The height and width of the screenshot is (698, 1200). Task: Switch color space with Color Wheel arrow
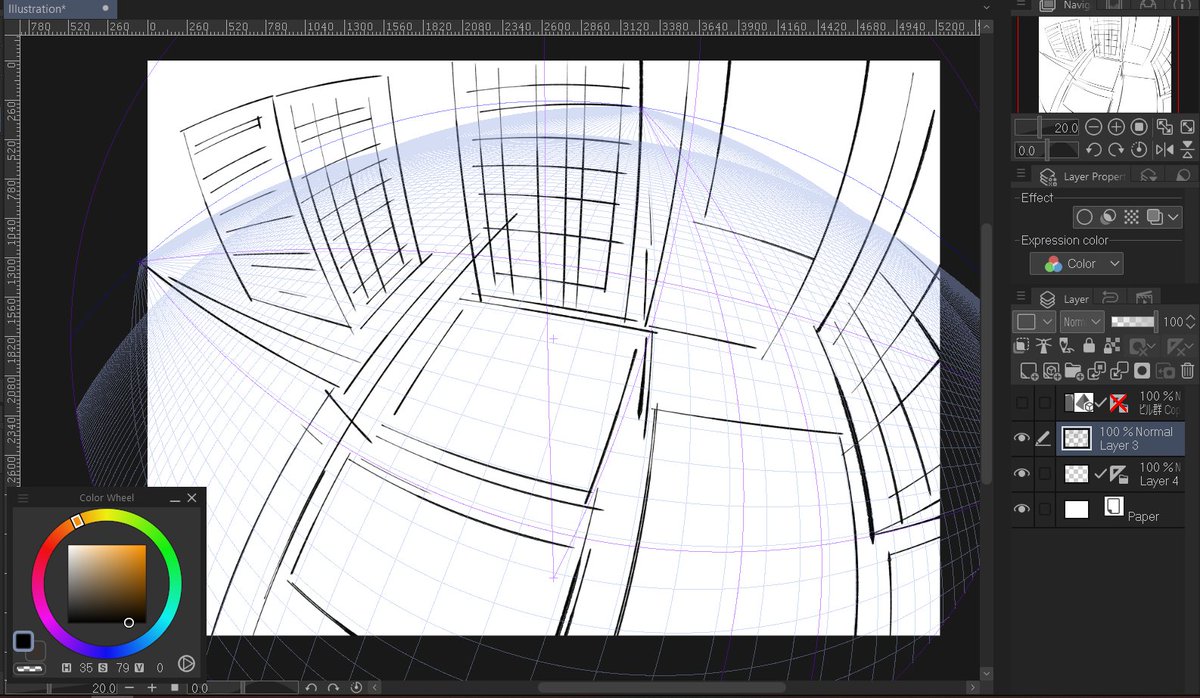click(x=186, y=663)
